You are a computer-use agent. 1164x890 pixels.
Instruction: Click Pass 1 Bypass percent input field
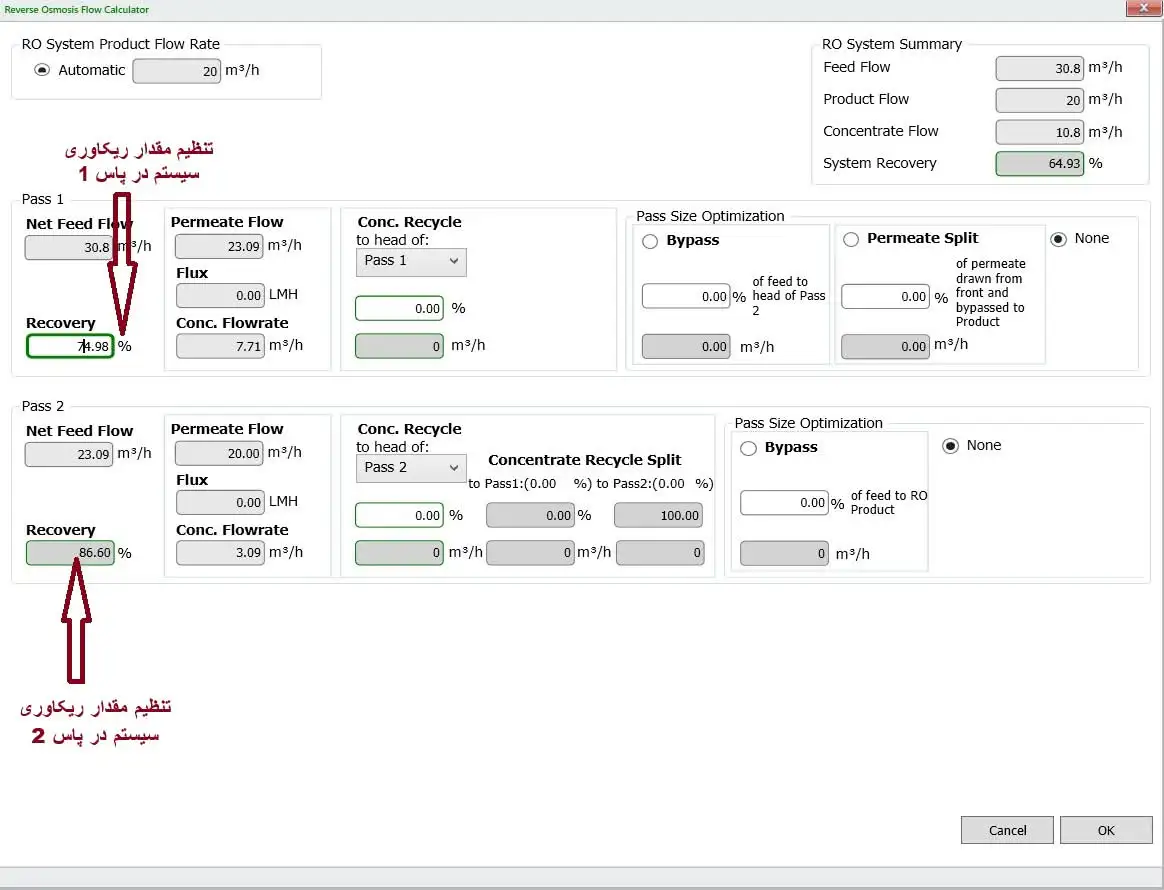click(686, 297)
